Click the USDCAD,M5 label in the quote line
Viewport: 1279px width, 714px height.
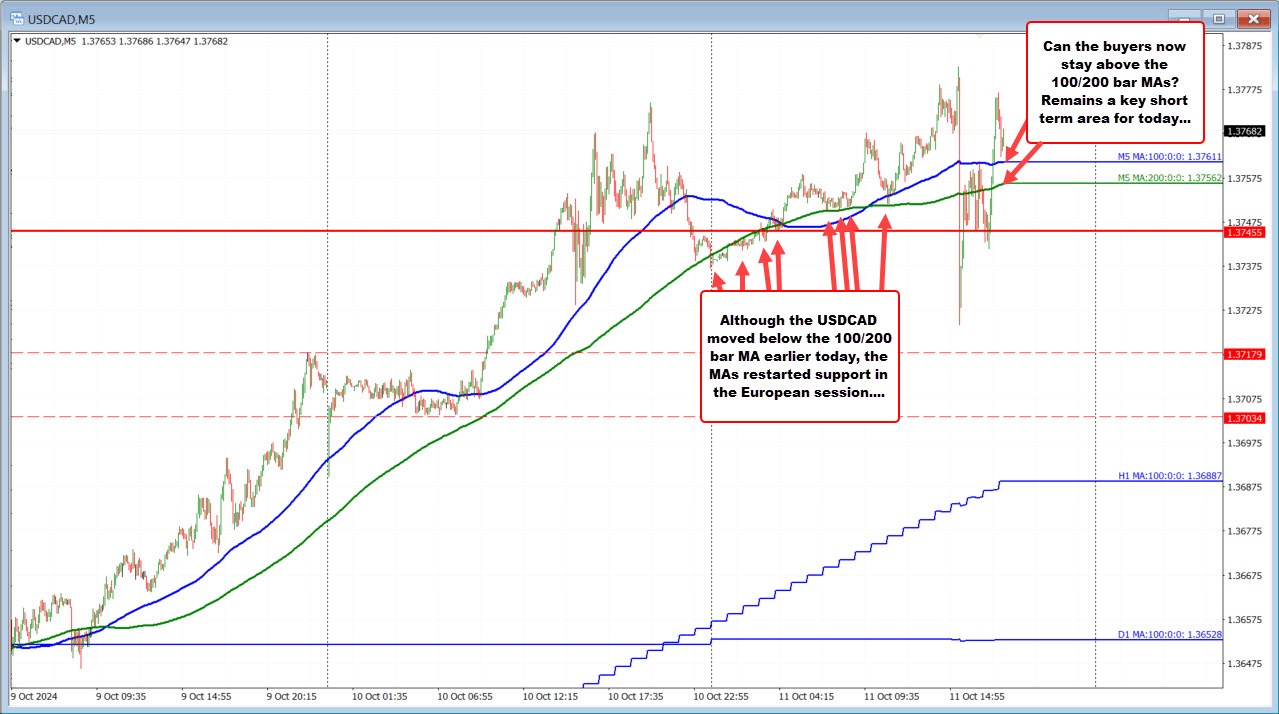tap(50, 41)
